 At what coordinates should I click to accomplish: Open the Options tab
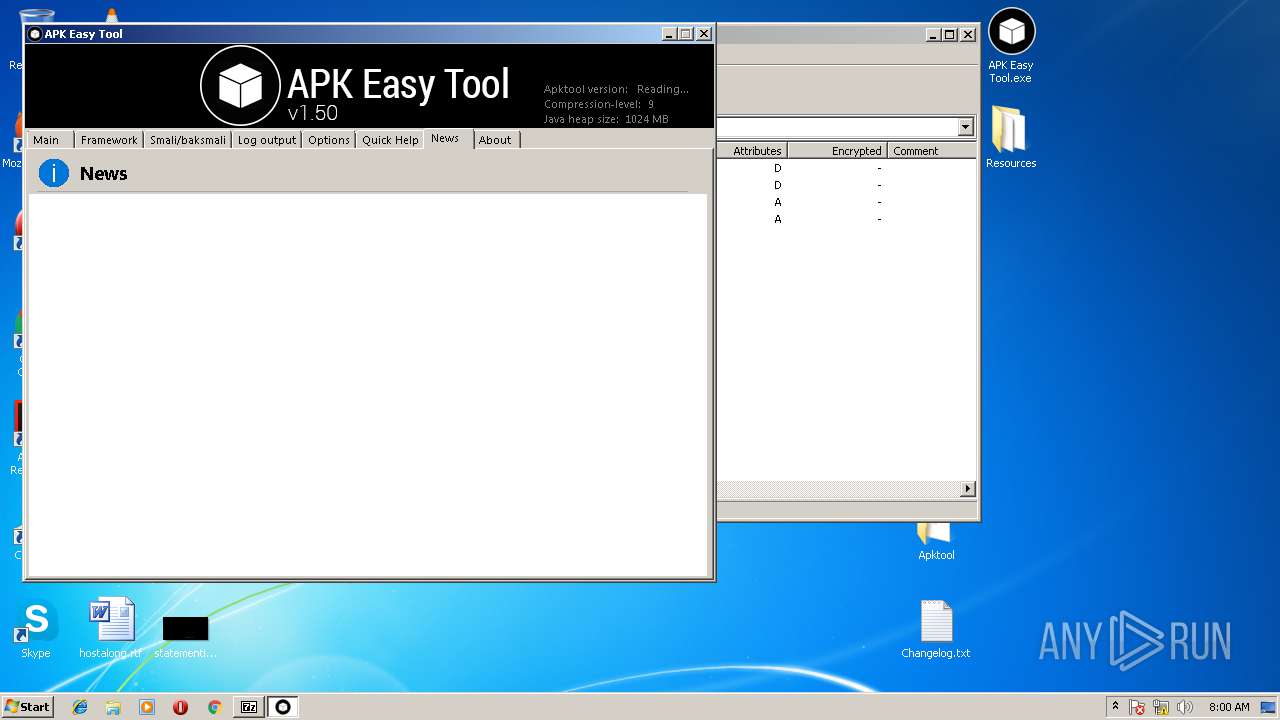[x=329, y=140]
